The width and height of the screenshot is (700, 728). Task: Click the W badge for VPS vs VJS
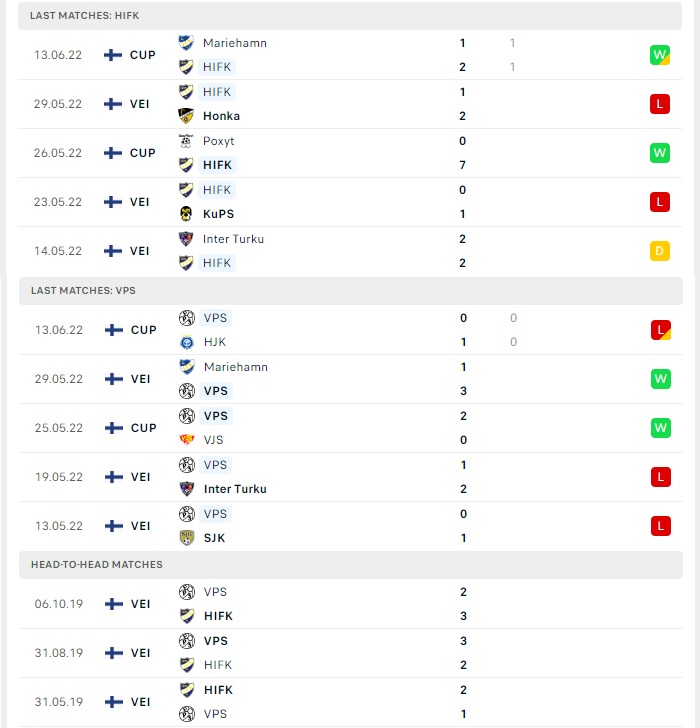click(x=661, y=428)
